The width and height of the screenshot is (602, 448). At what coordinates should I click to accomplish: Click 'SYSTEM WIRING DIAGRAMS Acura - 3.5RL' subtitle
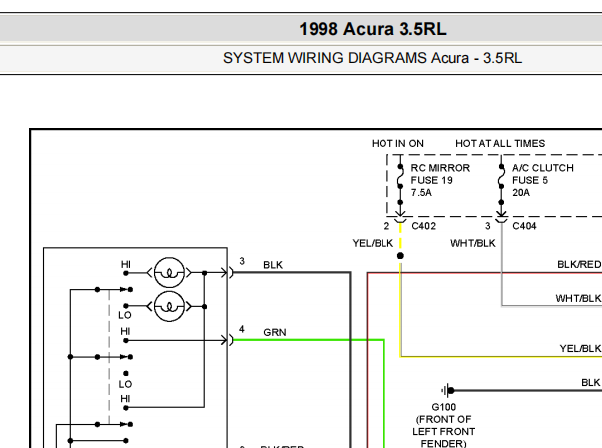pos(372,58)
